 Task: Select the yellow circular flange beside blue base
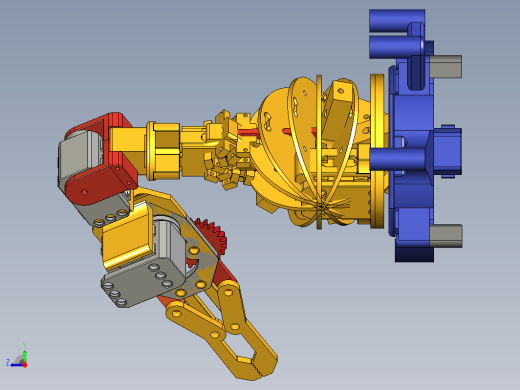pos(377,151)
